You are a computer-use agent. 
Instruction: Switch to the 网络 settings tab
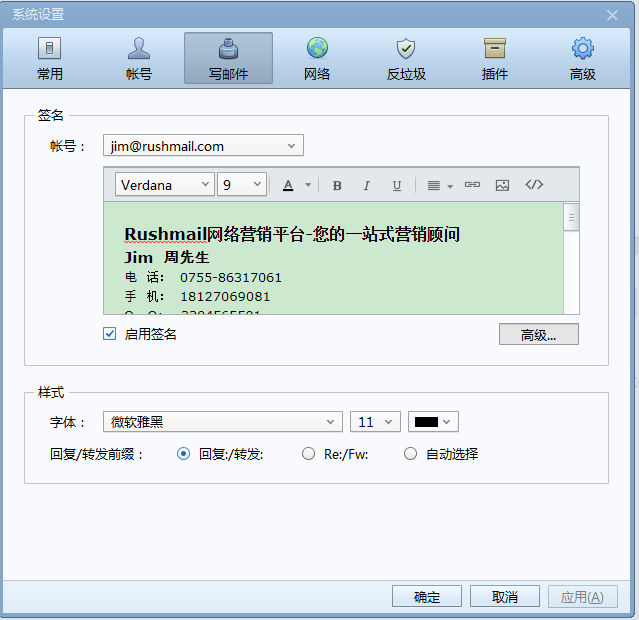click(317, 58)
